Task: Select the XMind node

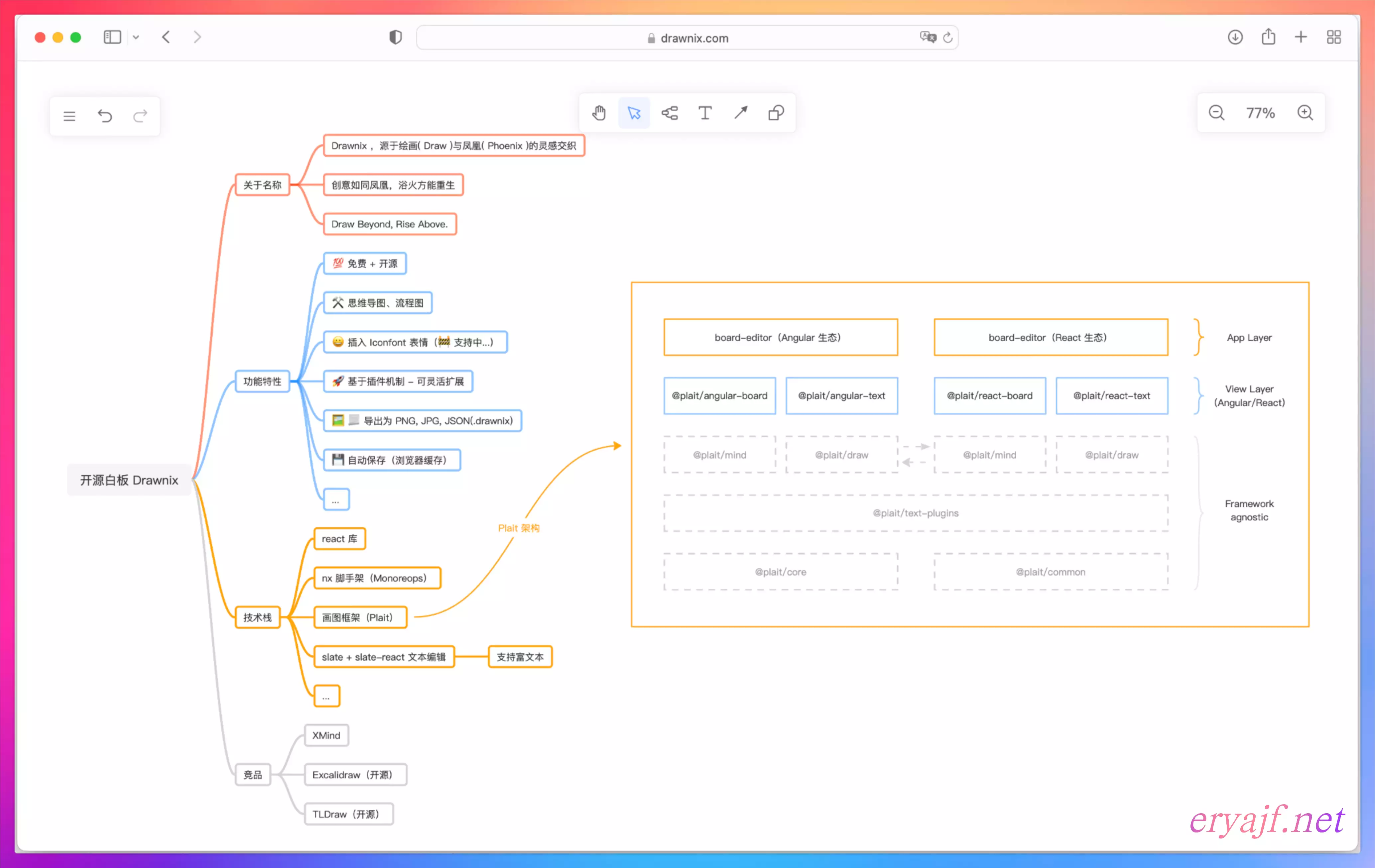Action: (x=326, y=736)
